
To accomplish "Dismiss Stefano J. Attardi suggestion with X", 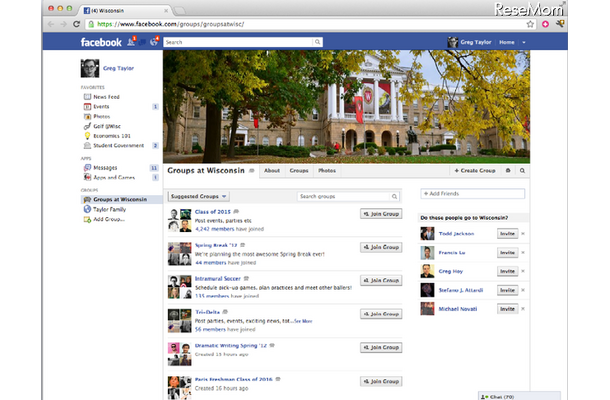I will pos(523,290).
